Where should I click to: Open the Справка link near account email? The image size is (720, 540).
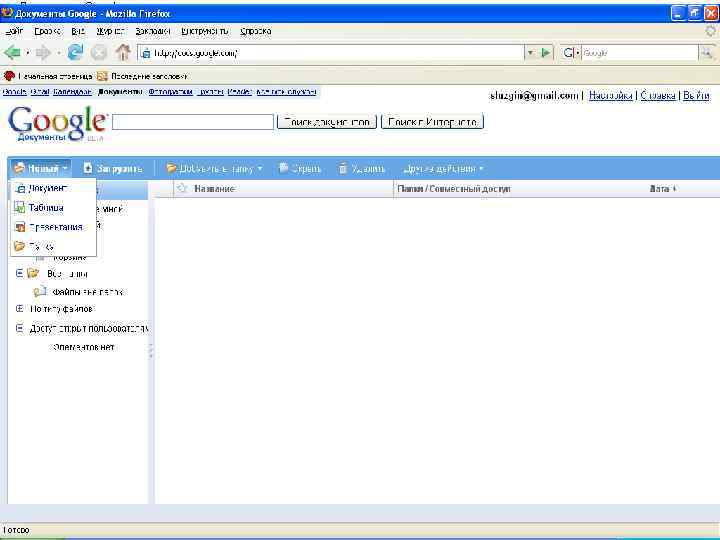(x=658, y=96)
